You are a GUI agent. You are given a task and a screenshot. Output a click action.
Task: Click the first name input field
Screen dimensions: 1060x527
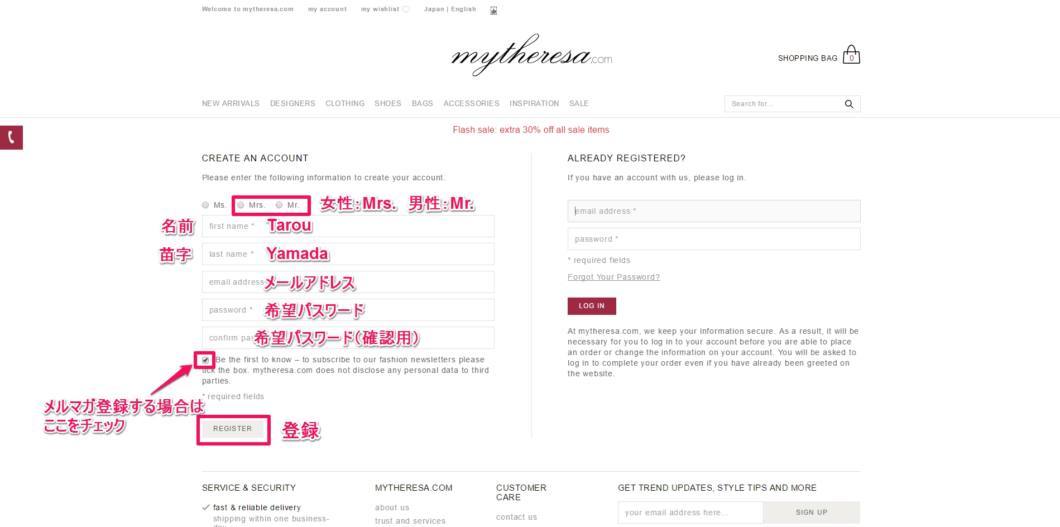347,226
